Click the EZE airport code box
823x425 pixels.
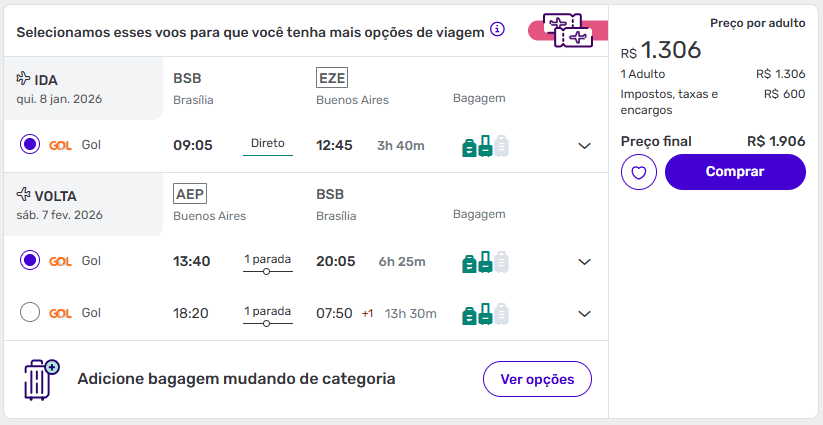[x=331, y=78]
